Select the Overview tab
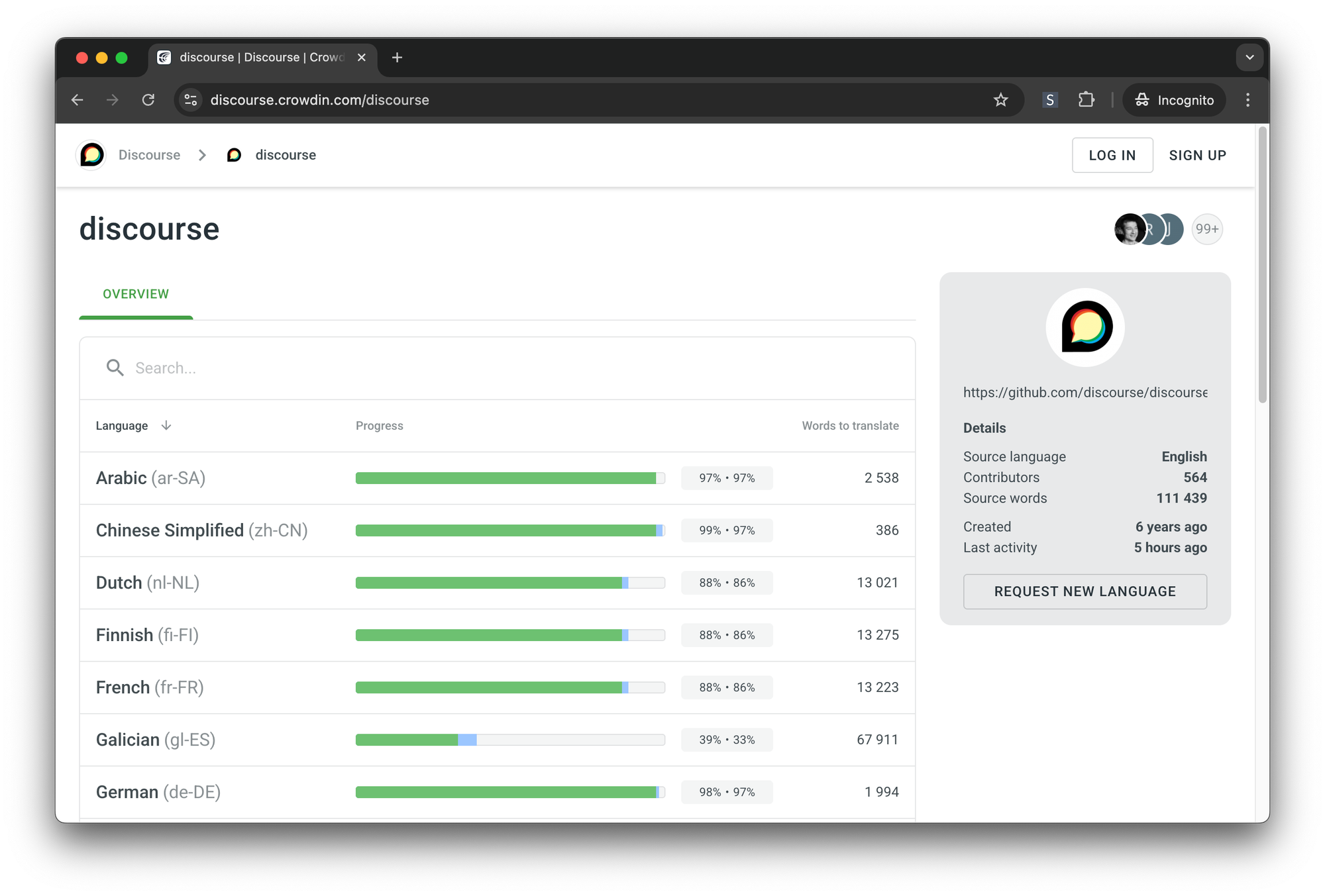 [x=136, y=294]
